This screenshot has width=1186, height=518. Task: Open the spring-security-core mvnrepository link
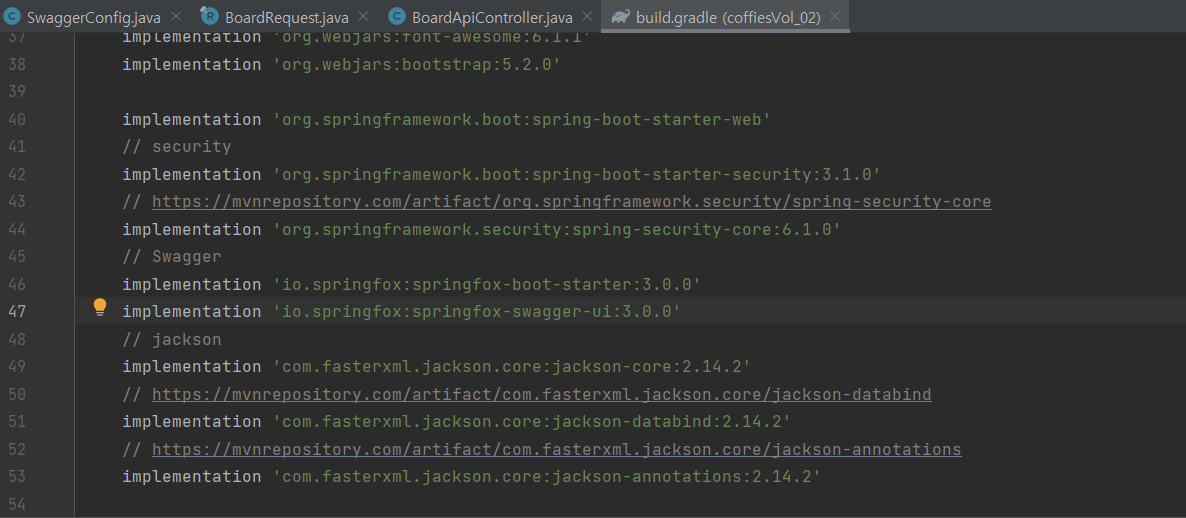coord(572,202)
